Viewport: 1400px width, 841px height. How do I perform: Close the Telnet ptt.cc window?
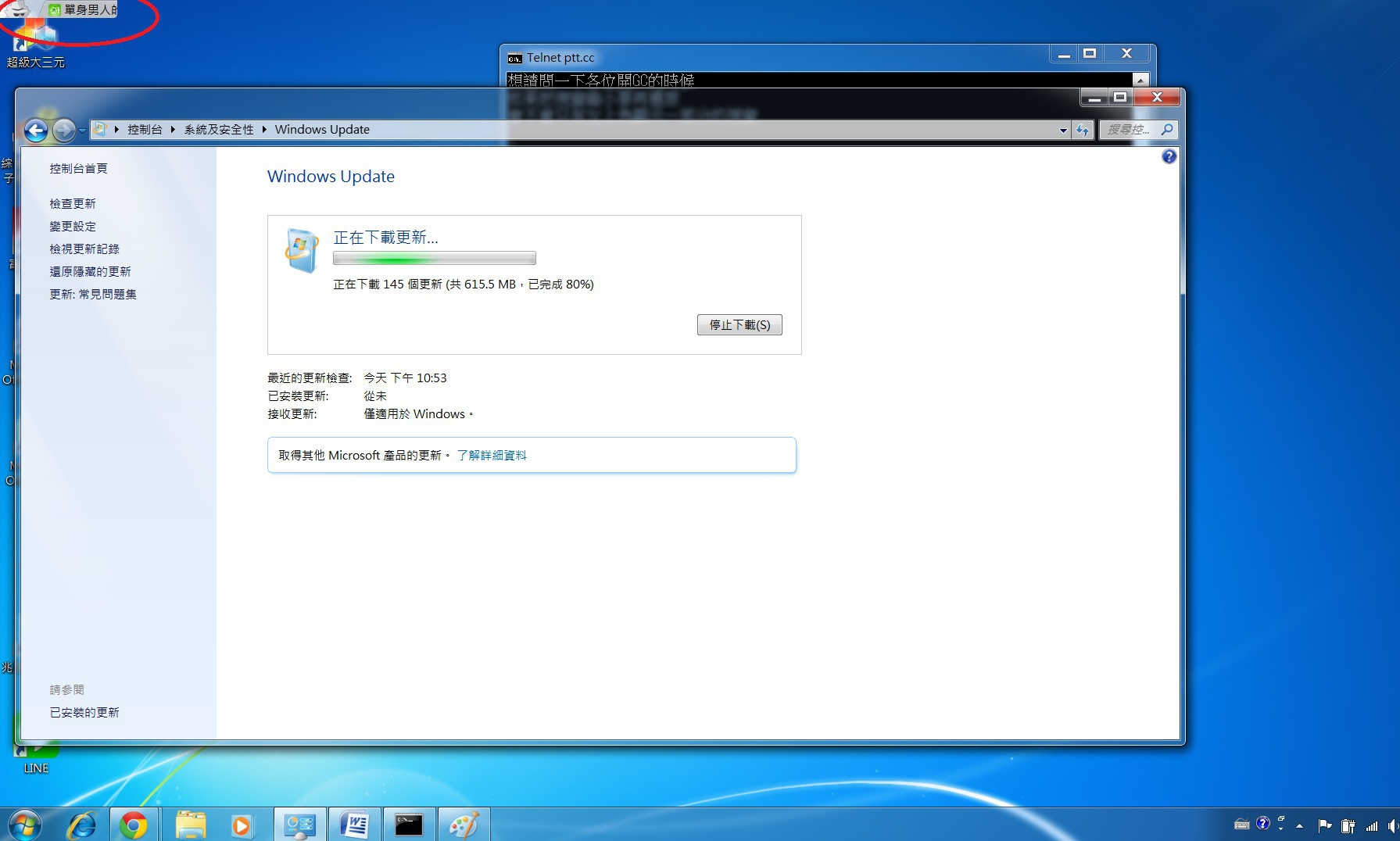pyautogui.click(x=1126, y=53)
